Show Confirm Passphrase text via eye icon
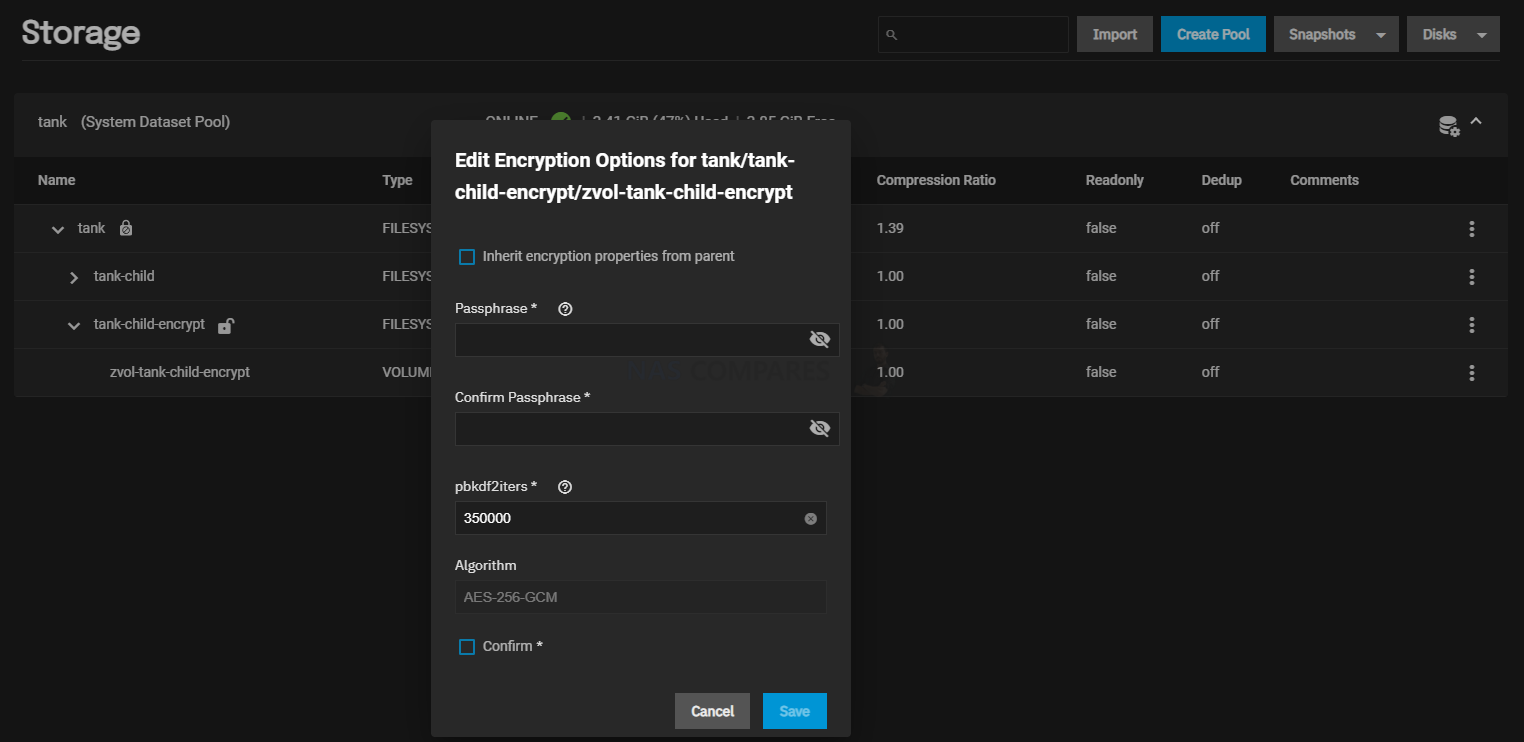 (820, 428)
